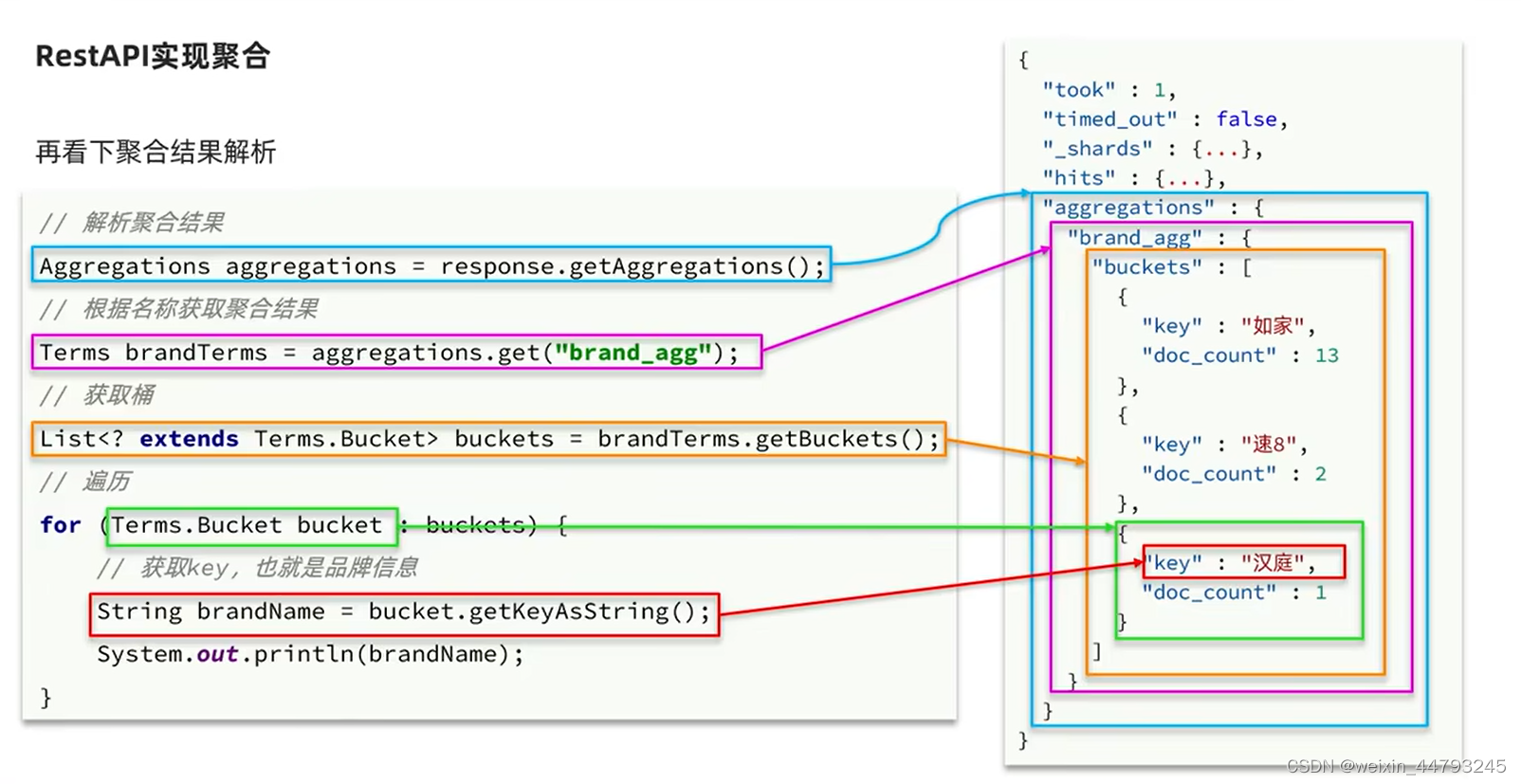The image size is (1521, 784).
Task: Click the JSON key "aggregations"
Action: coord(1128,208)
